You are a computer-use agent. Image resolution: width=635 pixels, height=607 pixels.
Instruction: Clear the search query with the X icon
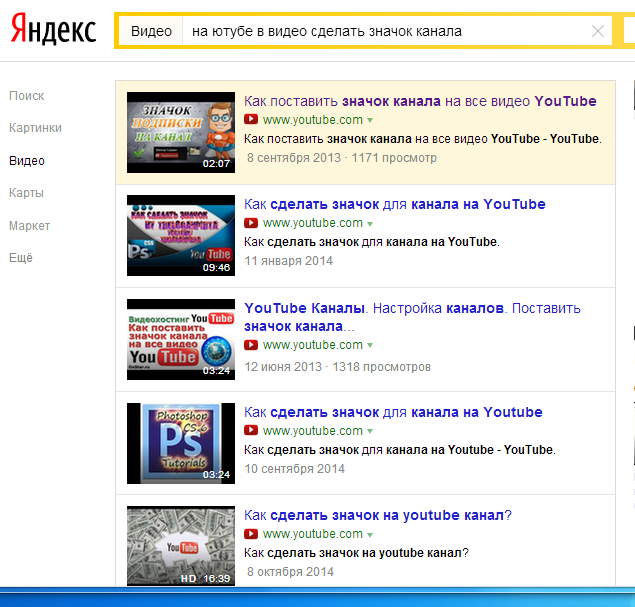[x=598, y=31]
